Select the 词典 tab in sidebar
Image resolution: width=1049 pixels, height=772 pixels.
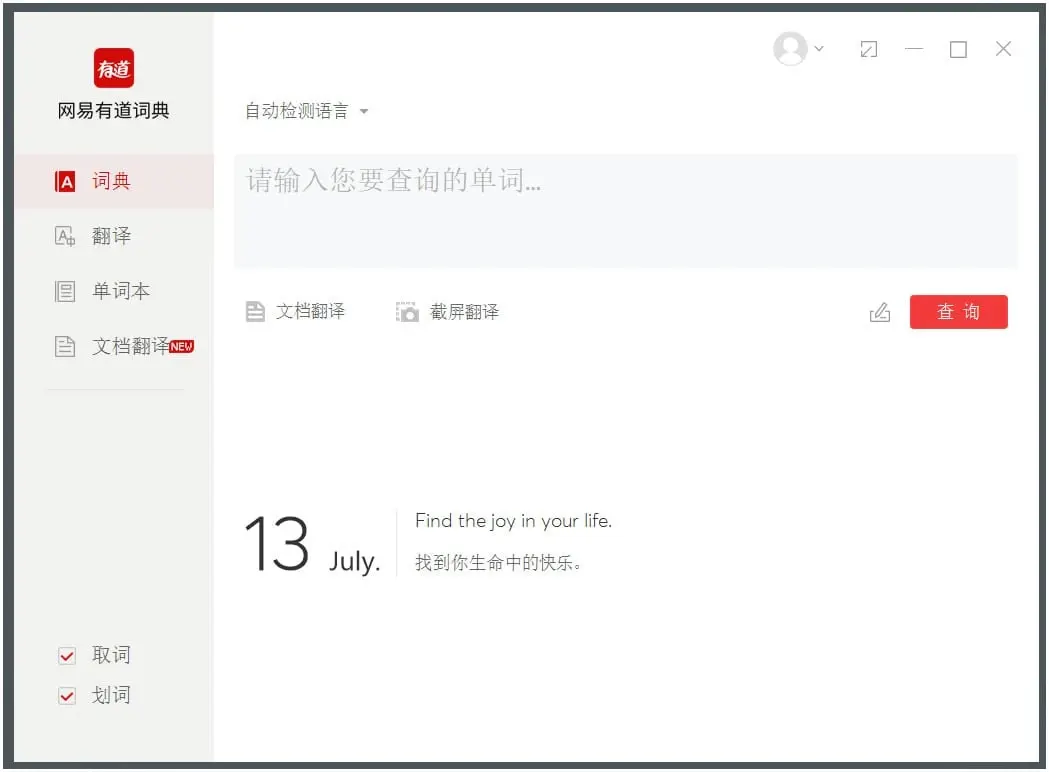[x=112, y=182]
